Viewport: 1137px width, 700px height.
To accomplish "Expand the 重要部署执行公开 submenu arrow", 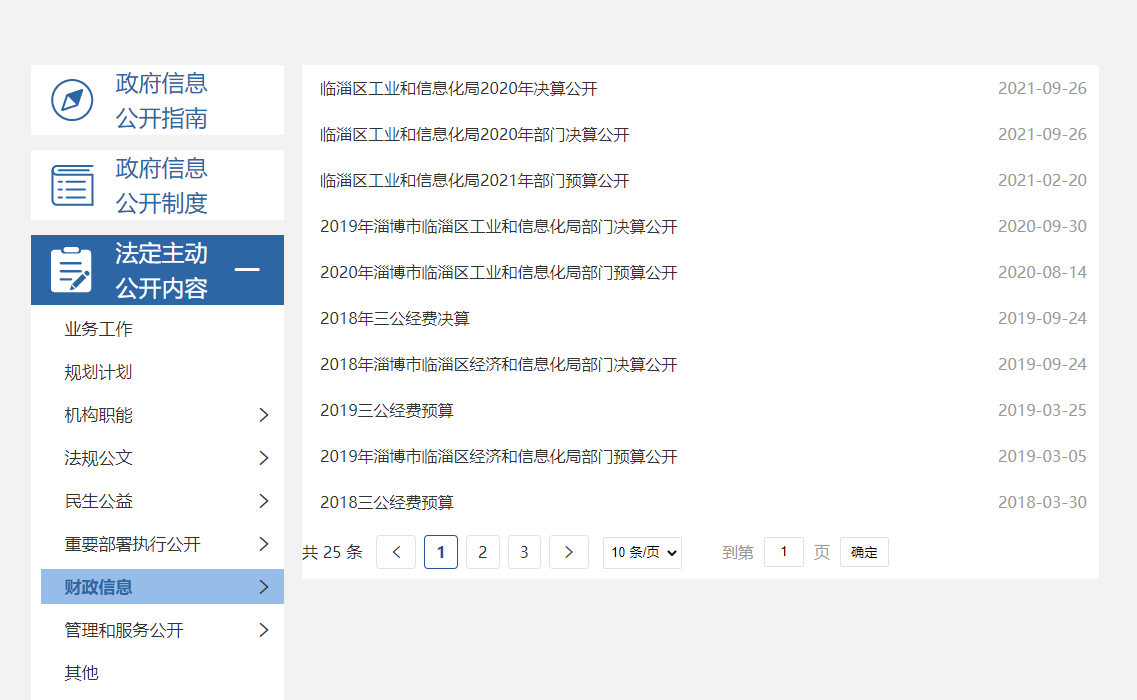I will (264, 544).
